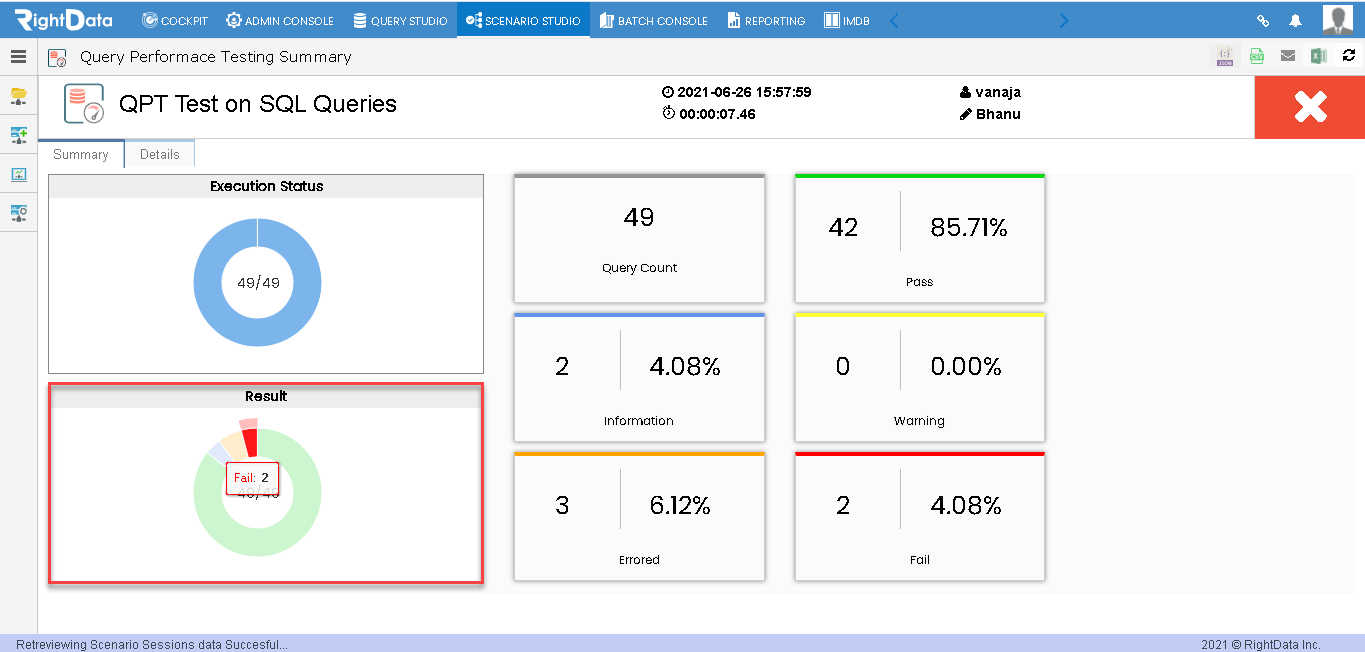This screenshot has width=1365, height=652.
Task: Click the red Fail slice in Result chart
Action: [250, 443]
